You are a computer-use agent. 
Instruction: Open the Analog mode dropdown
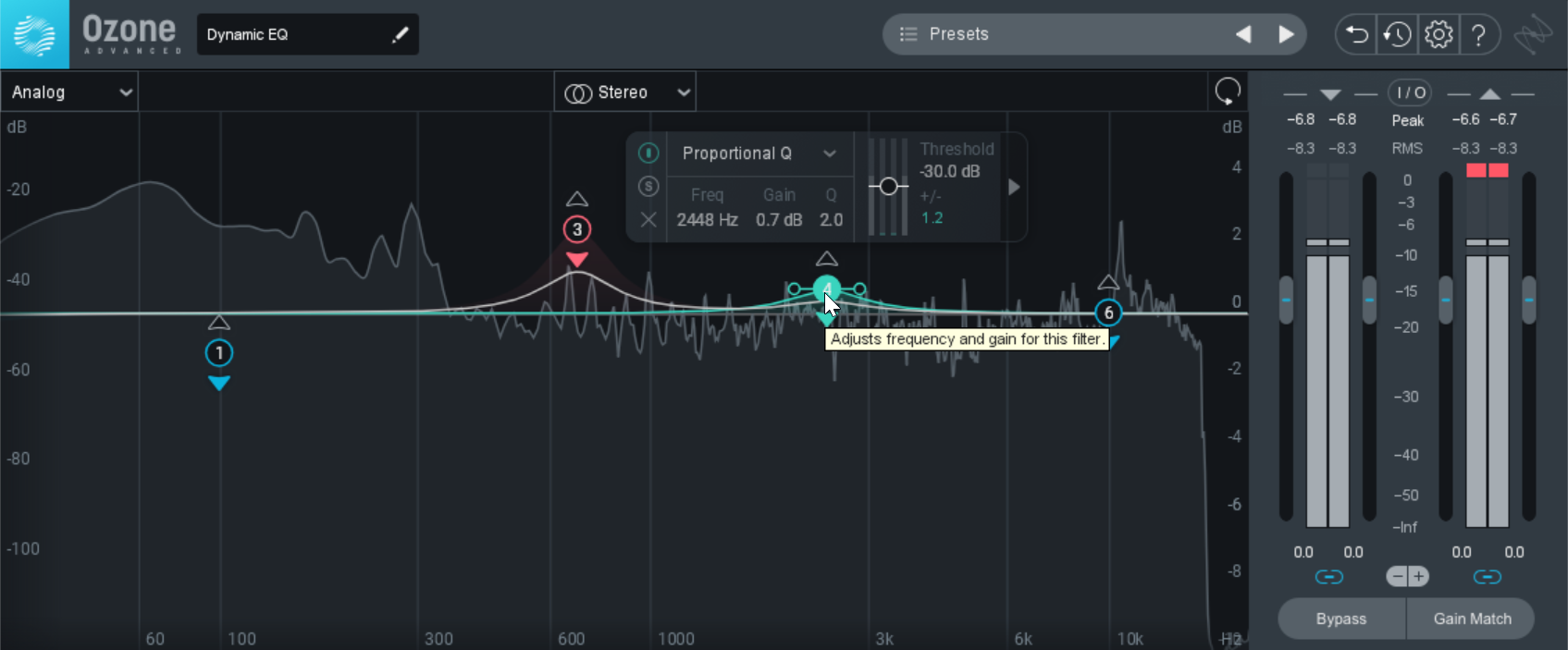(x=69, y=92)
